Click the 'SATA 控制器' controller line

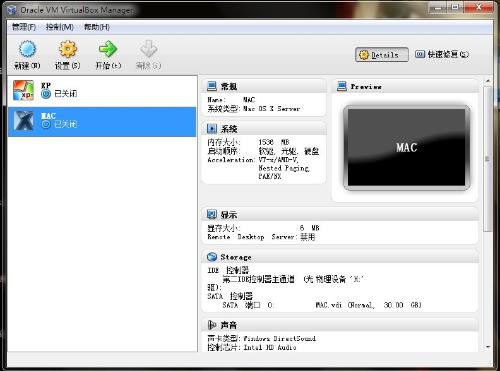coord(230,296)
